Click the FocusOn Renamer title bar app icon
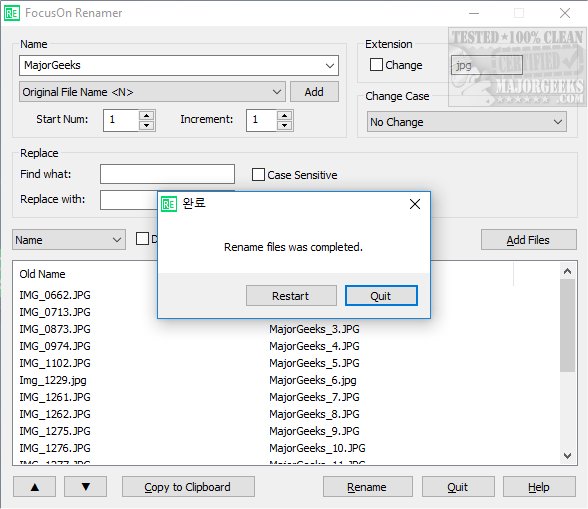The width and height of the screenshot is (588, 509). click(12, 14)
